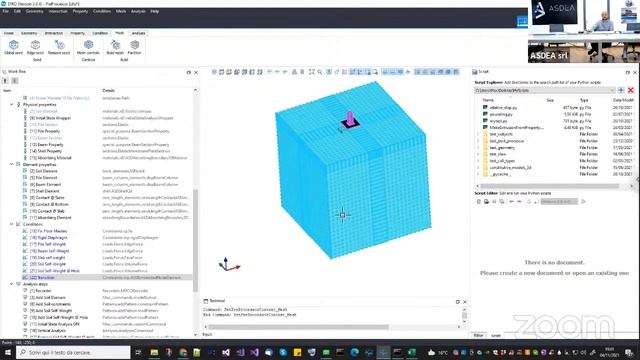This screenshot has width=640, height=360.
Task: Select the mytest.py script file
Action: point(498,121)
